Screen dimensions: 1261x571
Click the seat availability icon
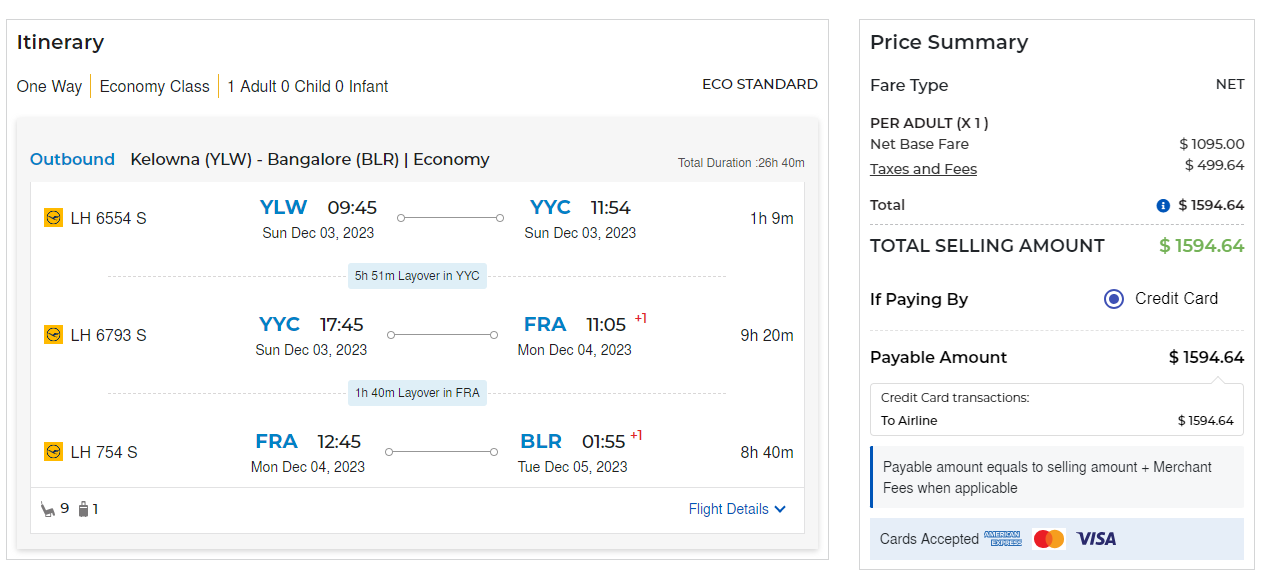pyautogui.click(x=47, y=509)
